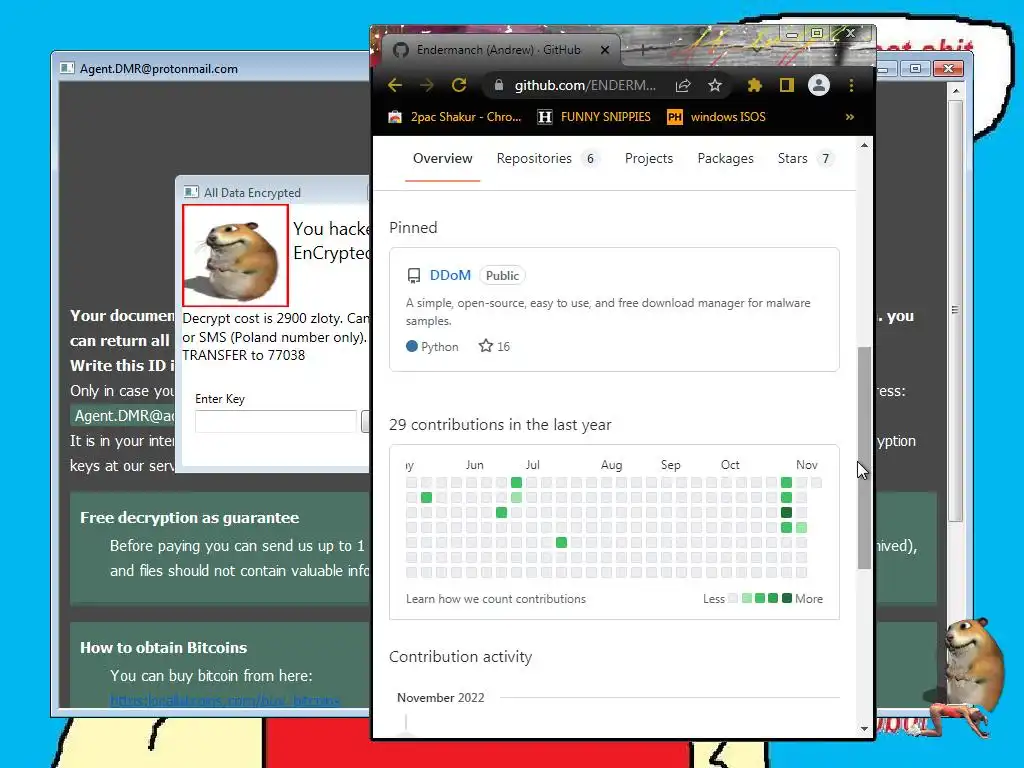Viewport: 1024px width, 768px height.
Task: Open Chrome three-dot menu
Action: pos(851,86)
